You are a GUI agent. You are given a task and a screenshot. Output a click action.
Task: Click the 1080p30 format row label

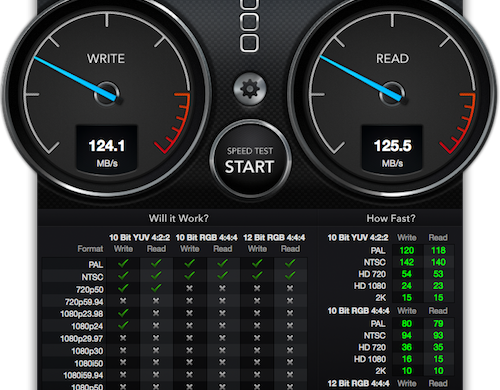point(87,351)
